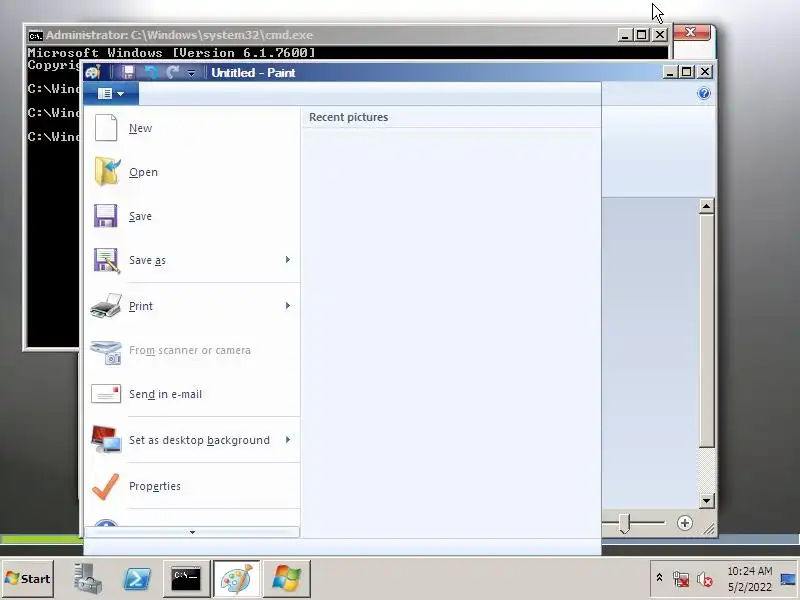Image resolution: width=800 pixels, height=600 pixels.
Task: Expand the Print submenu arrow
Action: (x=288, y=306)
